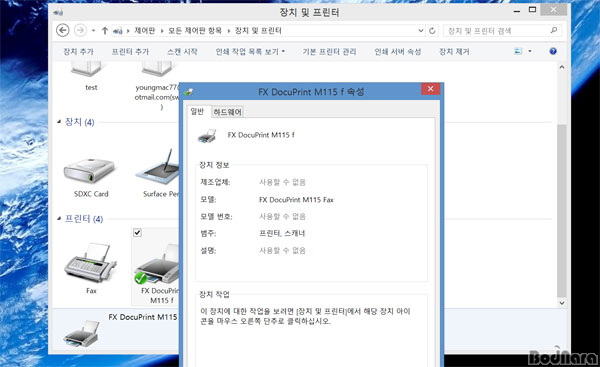Image resolution: width=600 pixels, height=367 pixels.
Task: Click the search magnifier icon
Action: [x=554, y=30]
